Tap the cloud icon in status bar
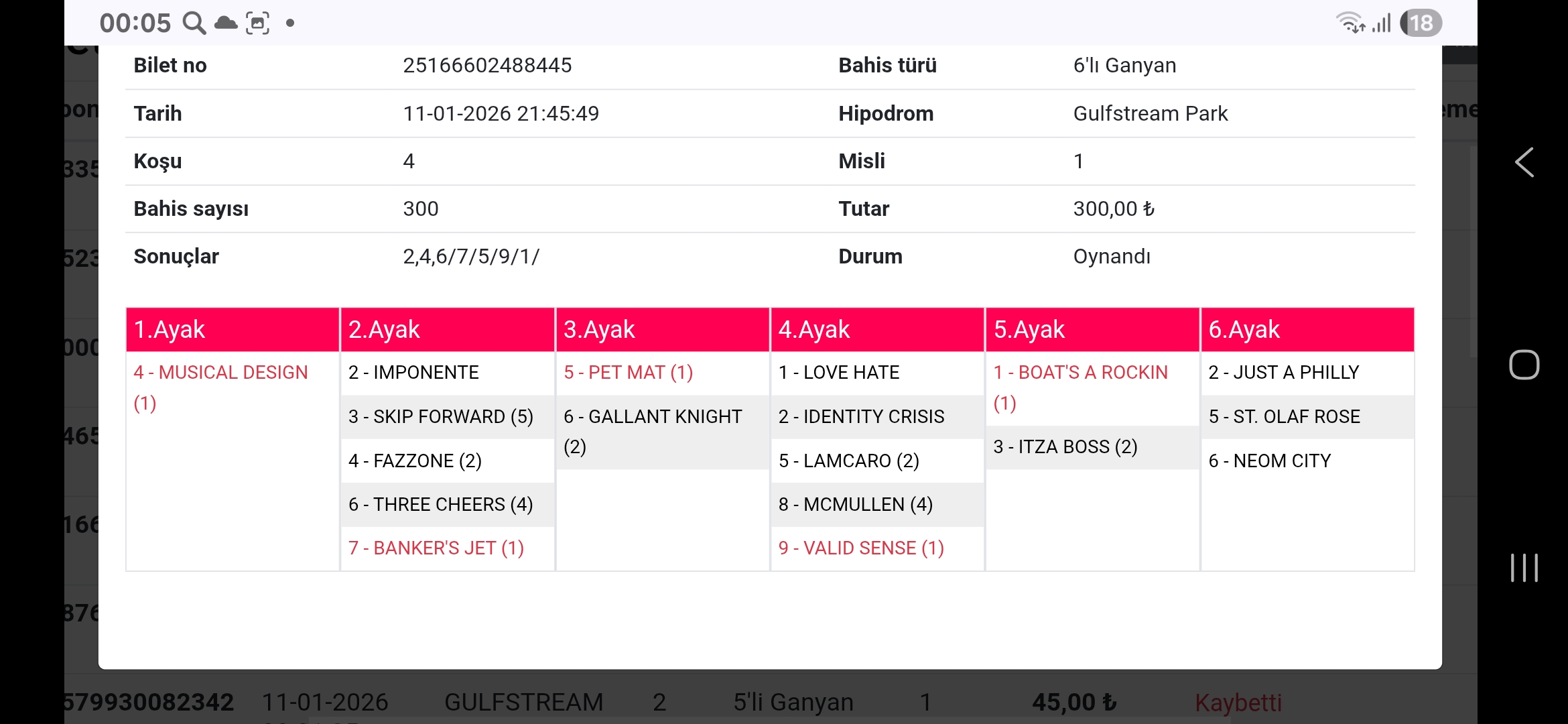1568x724 pixels. click(x=226, y=23)
